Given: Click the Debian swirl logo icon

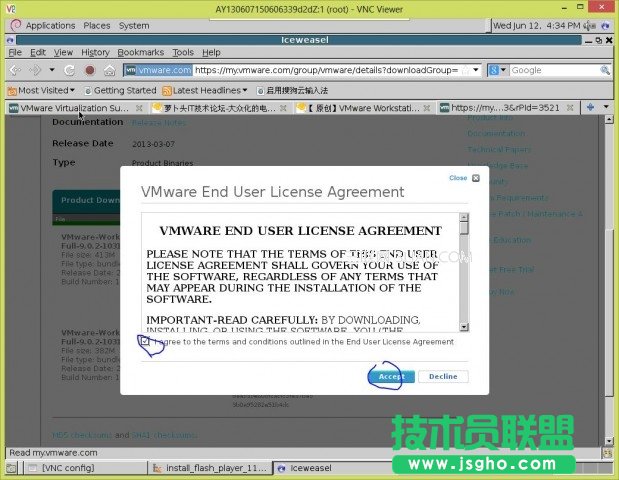Looking at the screenshot, I should (15, 25).
